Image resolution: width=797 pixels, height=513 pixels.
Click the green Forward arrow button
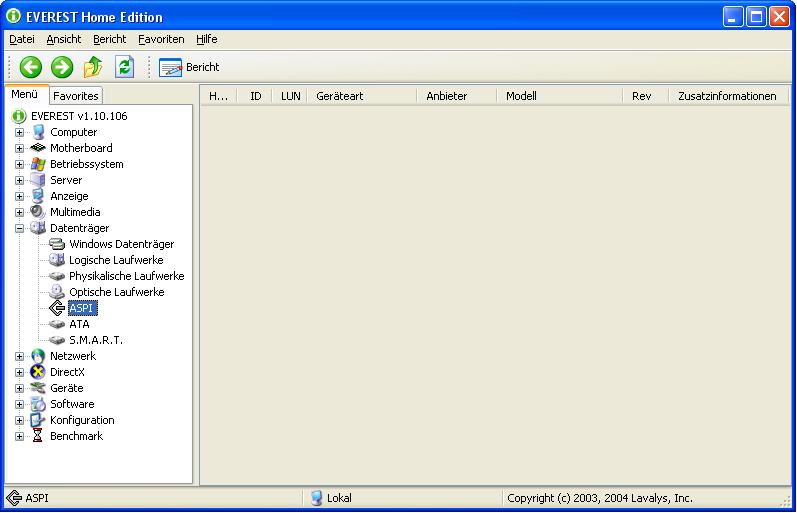pos(62,67)
